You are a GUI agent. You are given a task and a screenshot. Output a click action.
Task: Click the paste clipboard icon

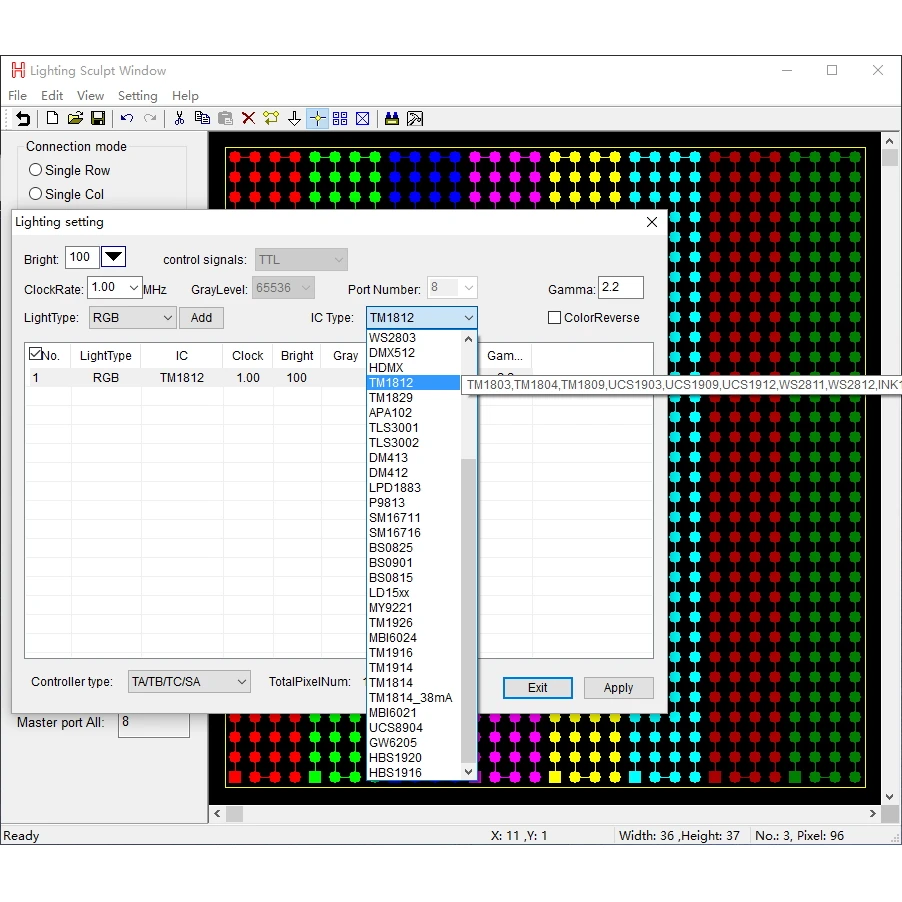[226, 119]
